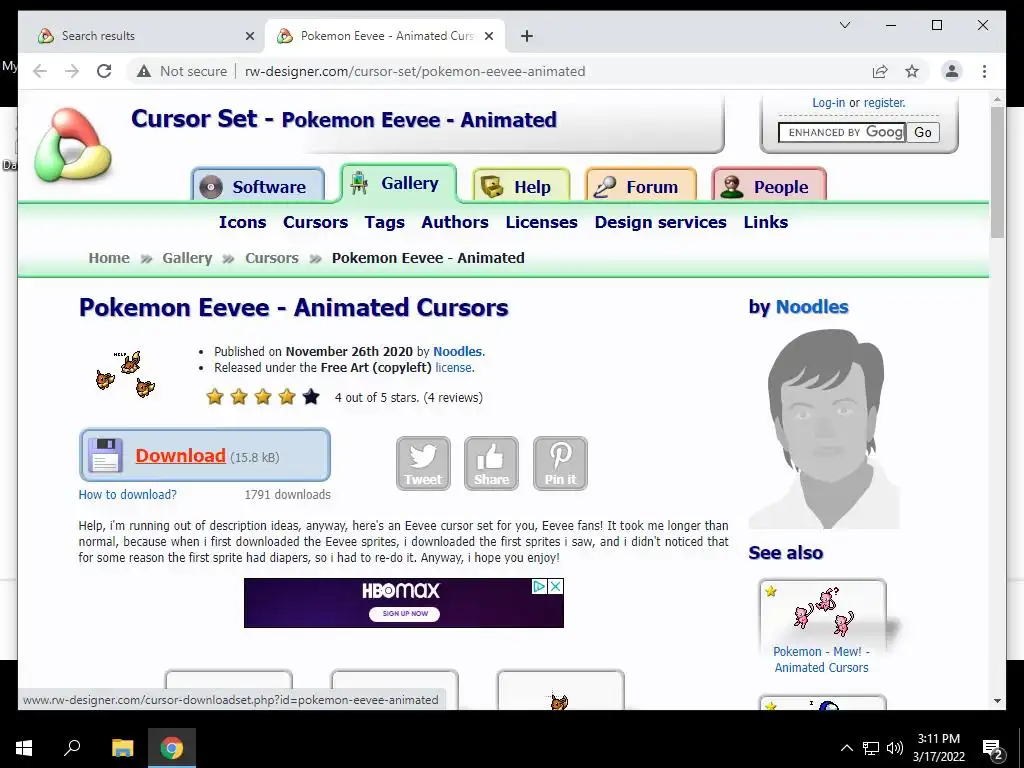The height and width of the screenshot is (768, 1024).
Task: Click the share page icon in address bar
Action: click(880, 71)
